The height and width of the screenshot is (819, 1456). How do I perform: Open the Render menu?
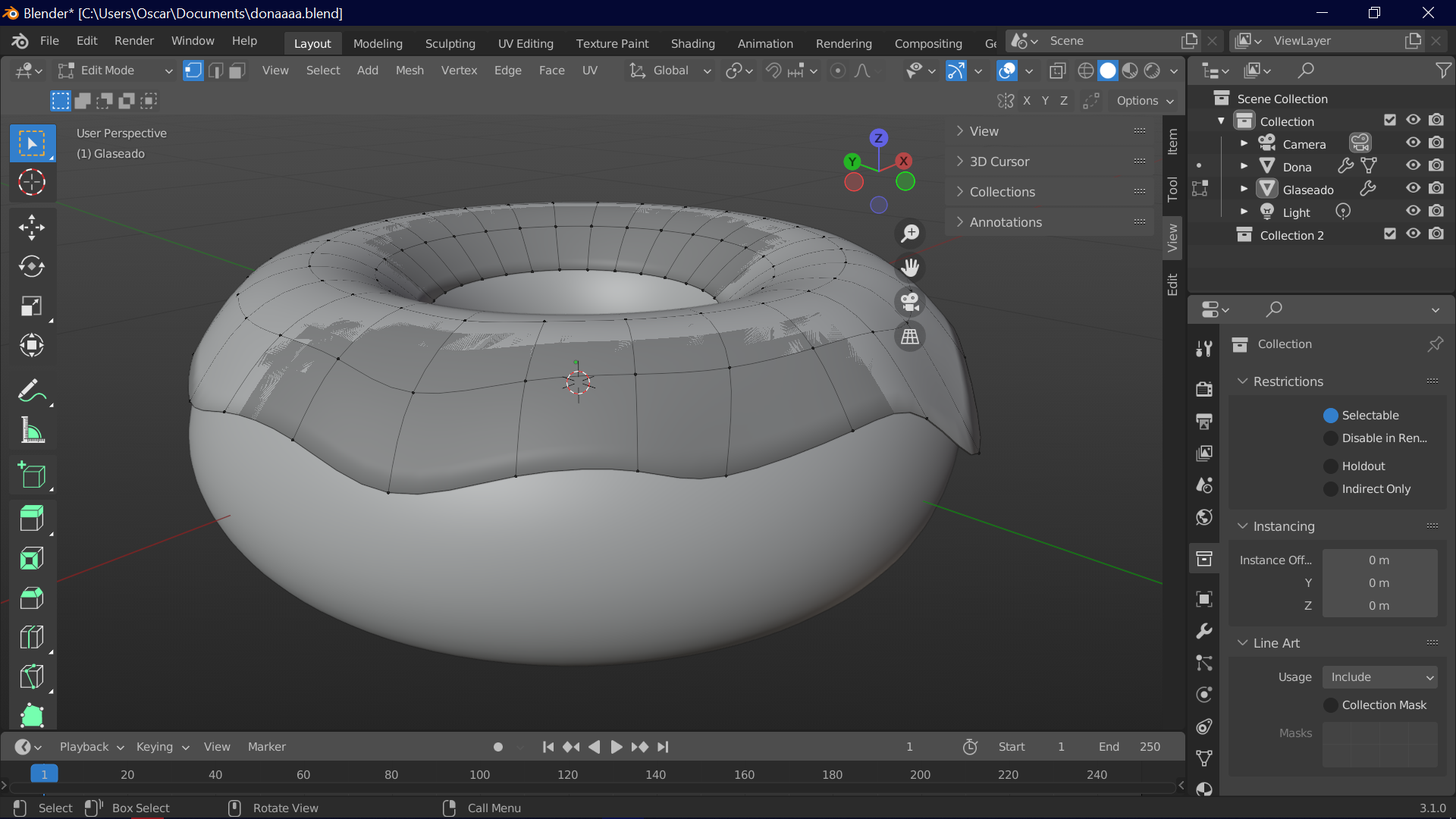point(133,41)
